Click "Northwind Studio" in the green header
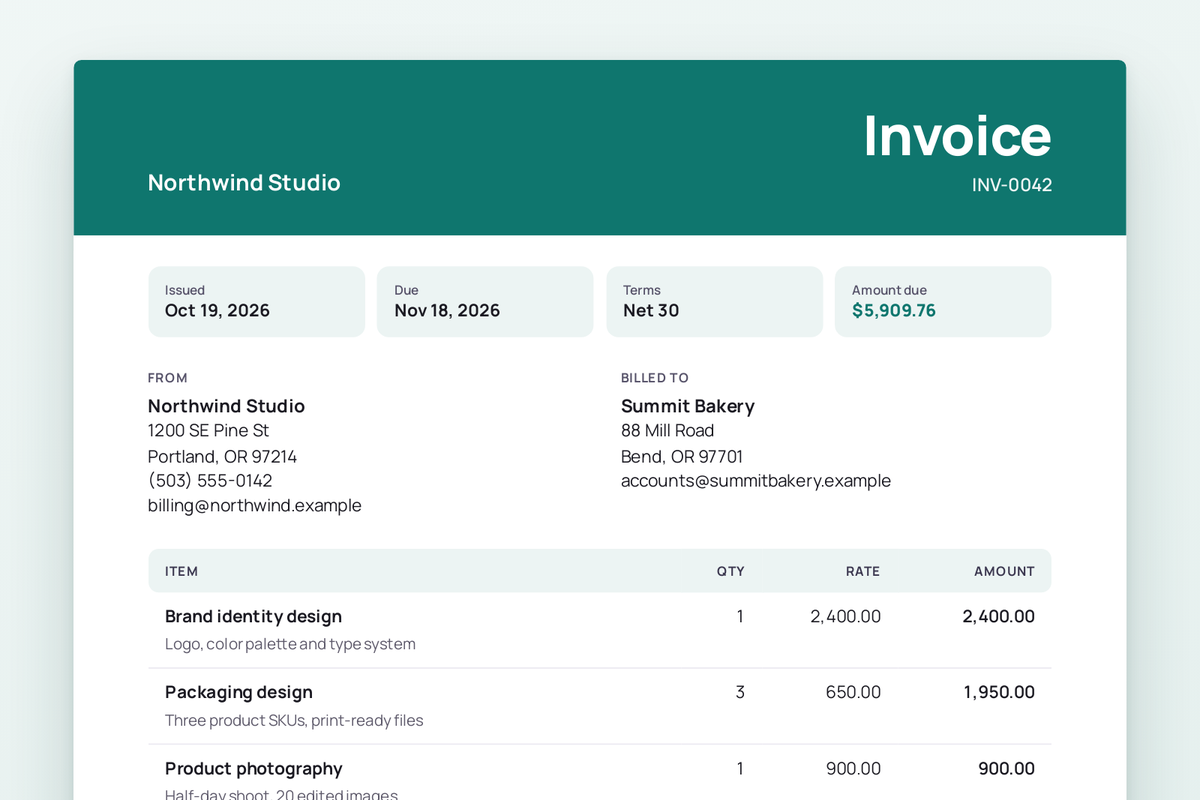The height and width of the screenshot is (800, 1200). tap(244, 182)
